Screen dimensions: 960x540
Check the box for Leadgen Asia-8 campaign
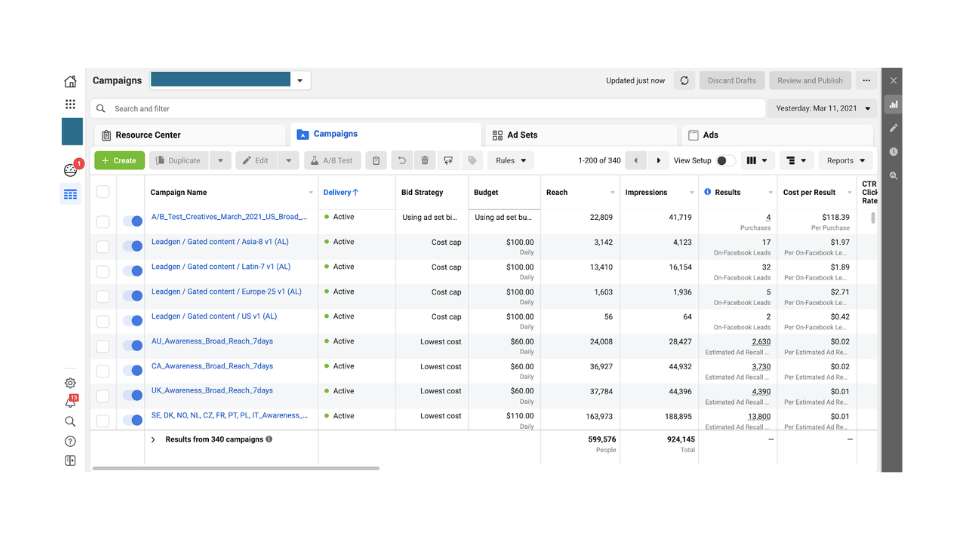[103, 246]
